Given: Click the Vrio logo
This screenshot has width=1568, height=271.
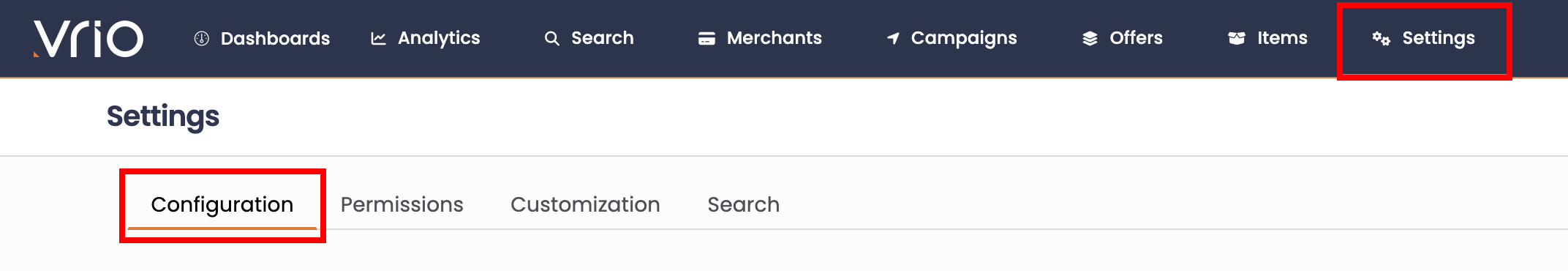Looking at the screenshot, I should (88, 39).
